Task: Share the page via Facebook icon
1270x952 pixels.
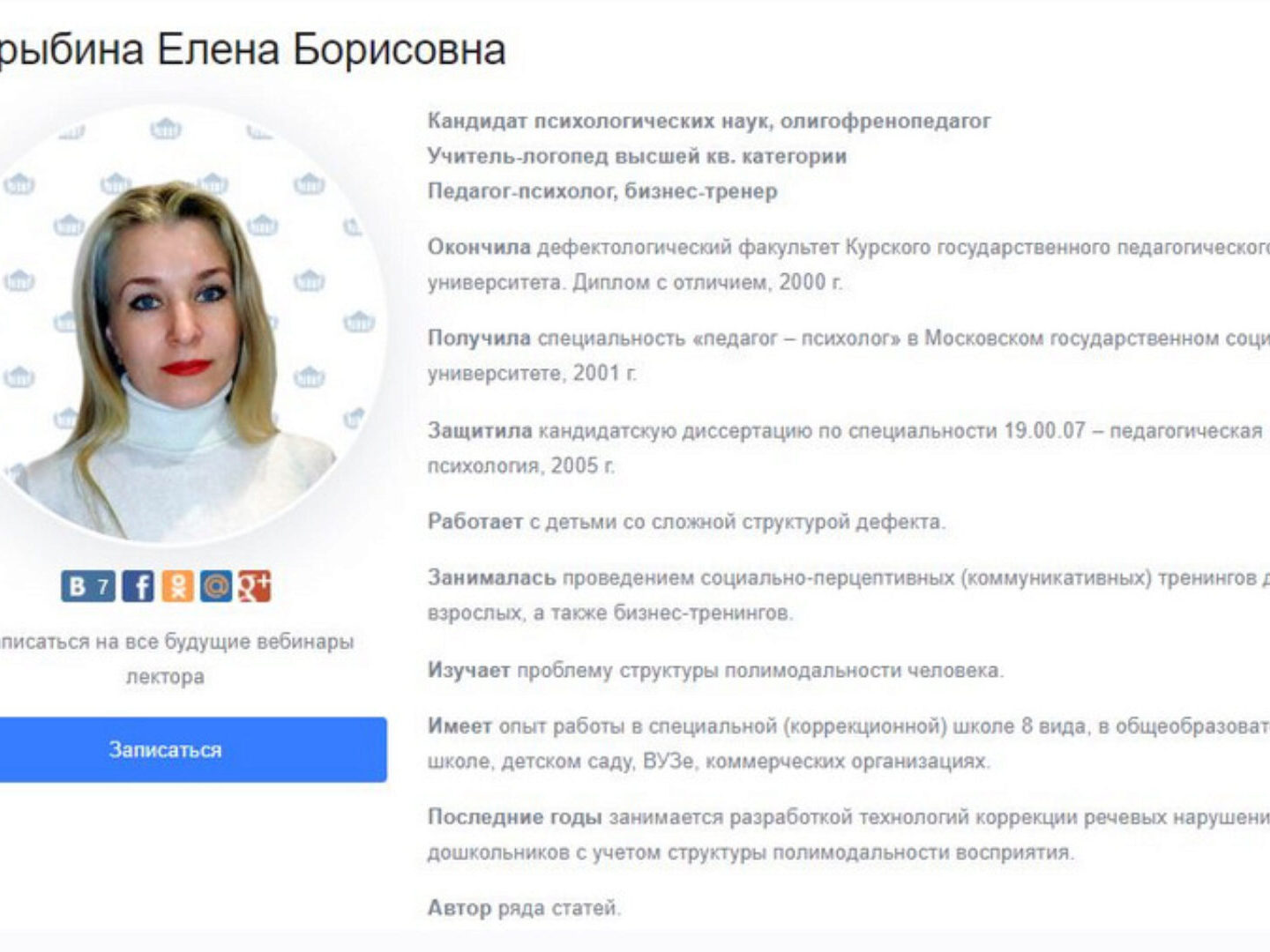Action: pos(138,586)
